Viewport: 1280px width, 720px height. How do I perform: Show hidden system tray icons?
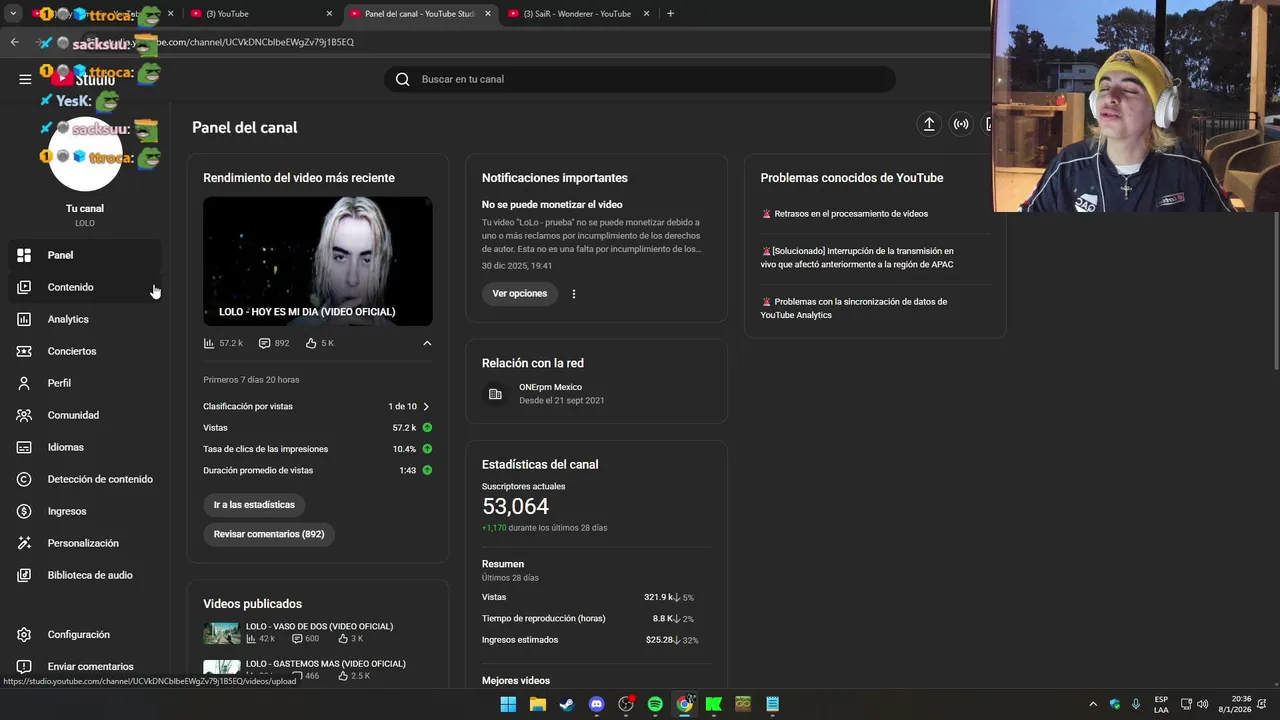click(1093, 704)
